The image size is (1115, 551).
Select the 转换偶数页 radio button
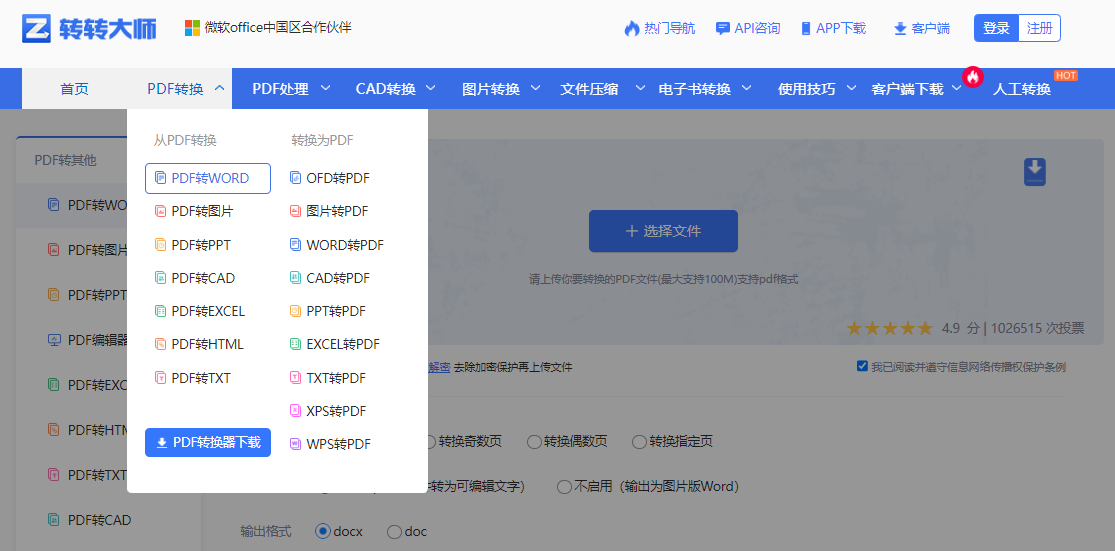(x=534, y=442)
